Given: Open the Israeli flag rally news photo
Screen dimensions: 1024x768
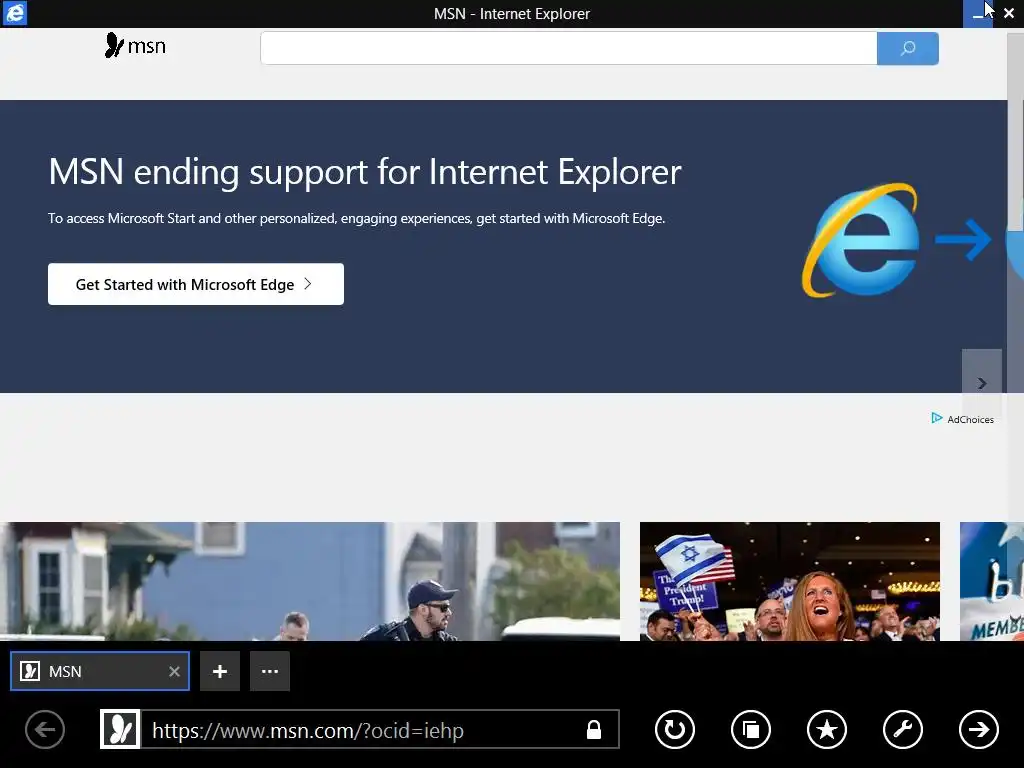Looking at the screenshot, I should click(790, 581).
